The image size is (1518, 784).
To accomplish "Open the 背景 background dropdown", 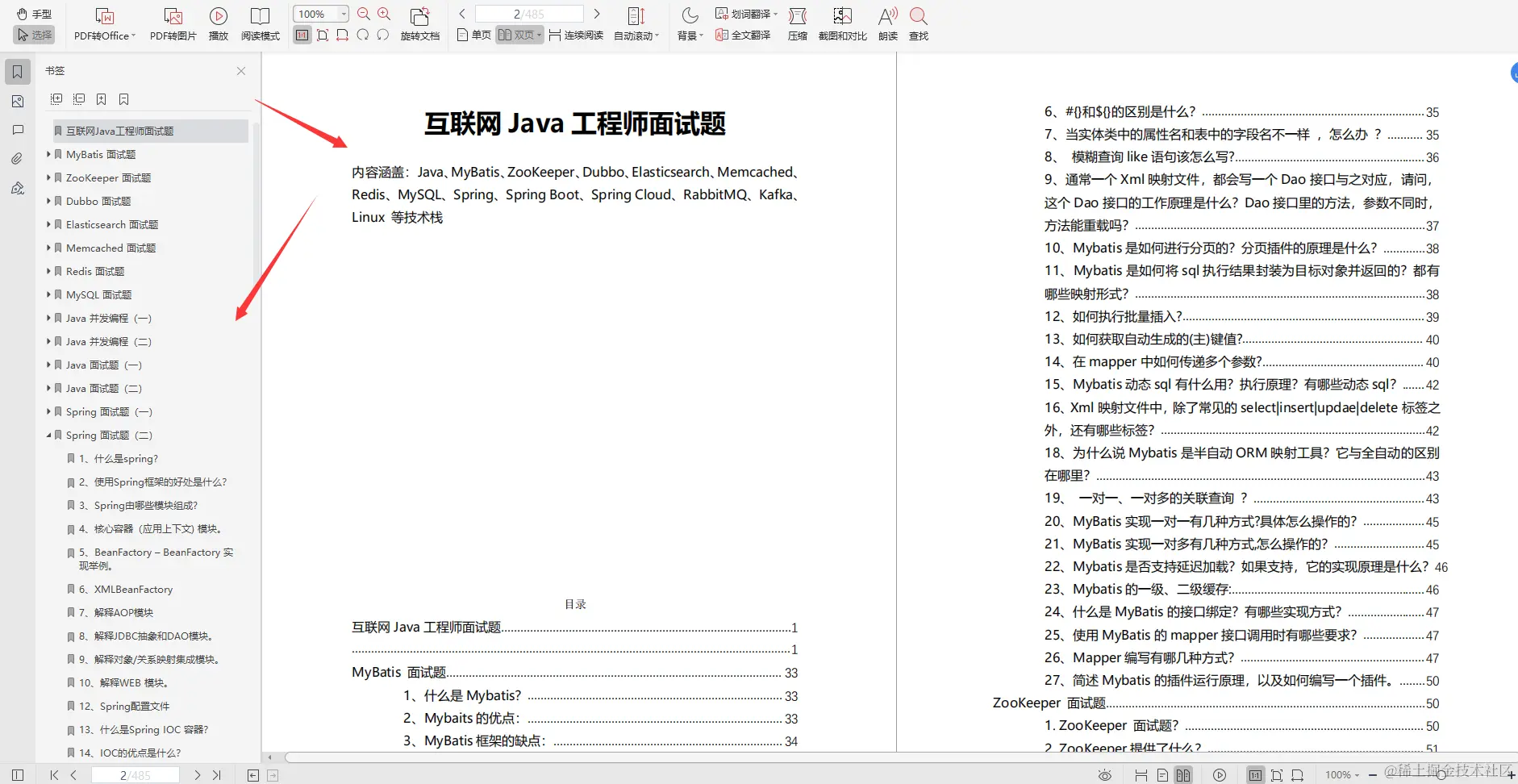I will tap(690, 24).
